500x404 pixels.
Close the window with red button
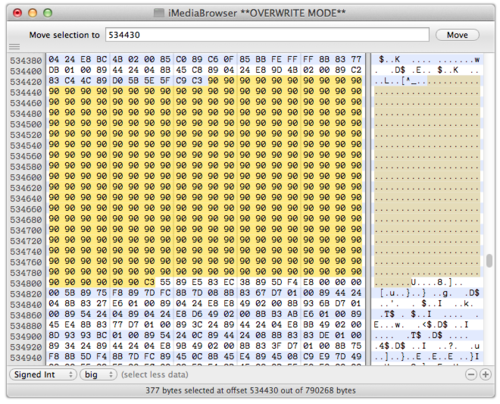(x=17, y=13)
